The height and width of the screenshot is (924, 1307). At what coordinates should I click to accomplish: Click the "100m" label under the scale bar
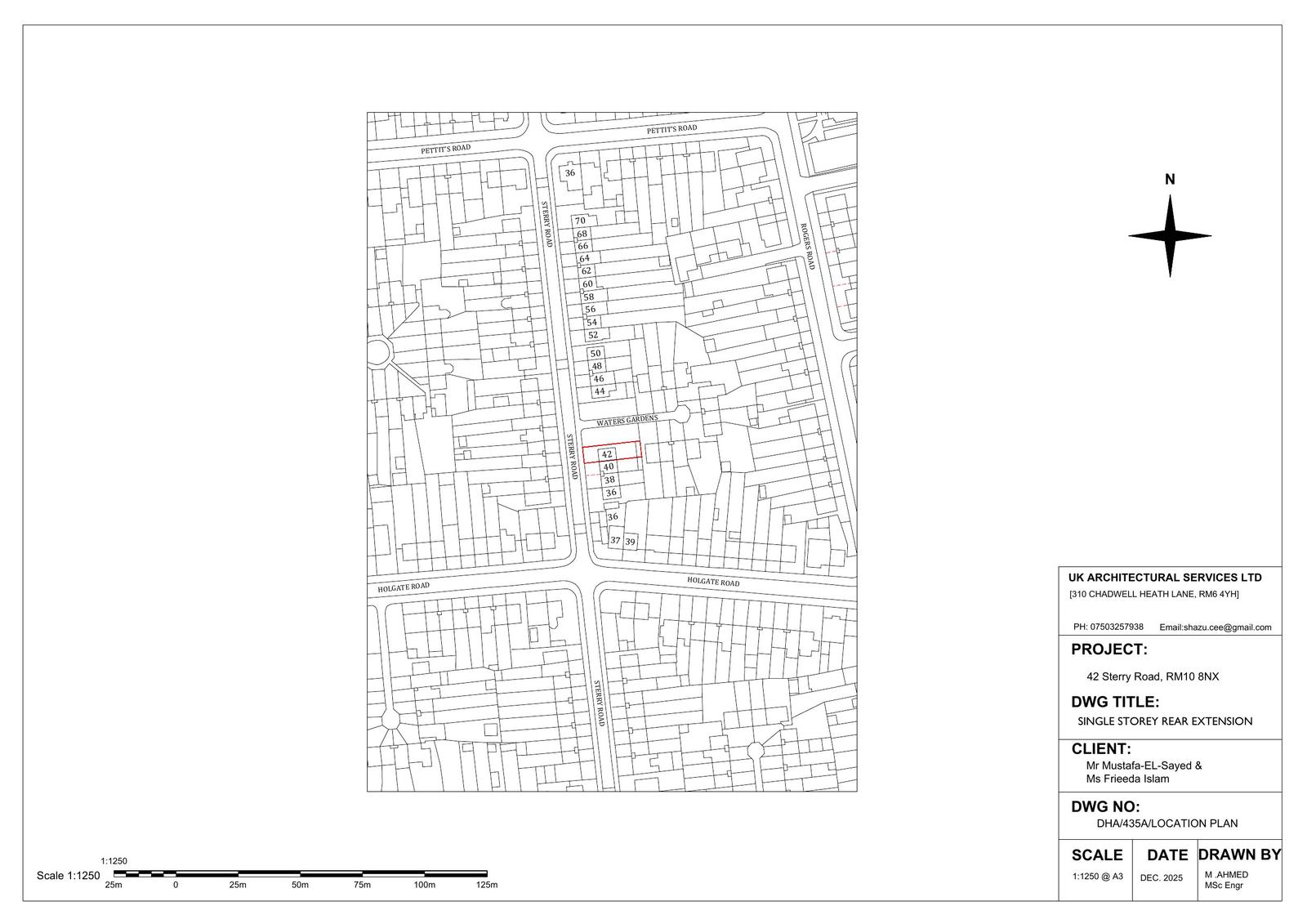[x=424, y=885]
